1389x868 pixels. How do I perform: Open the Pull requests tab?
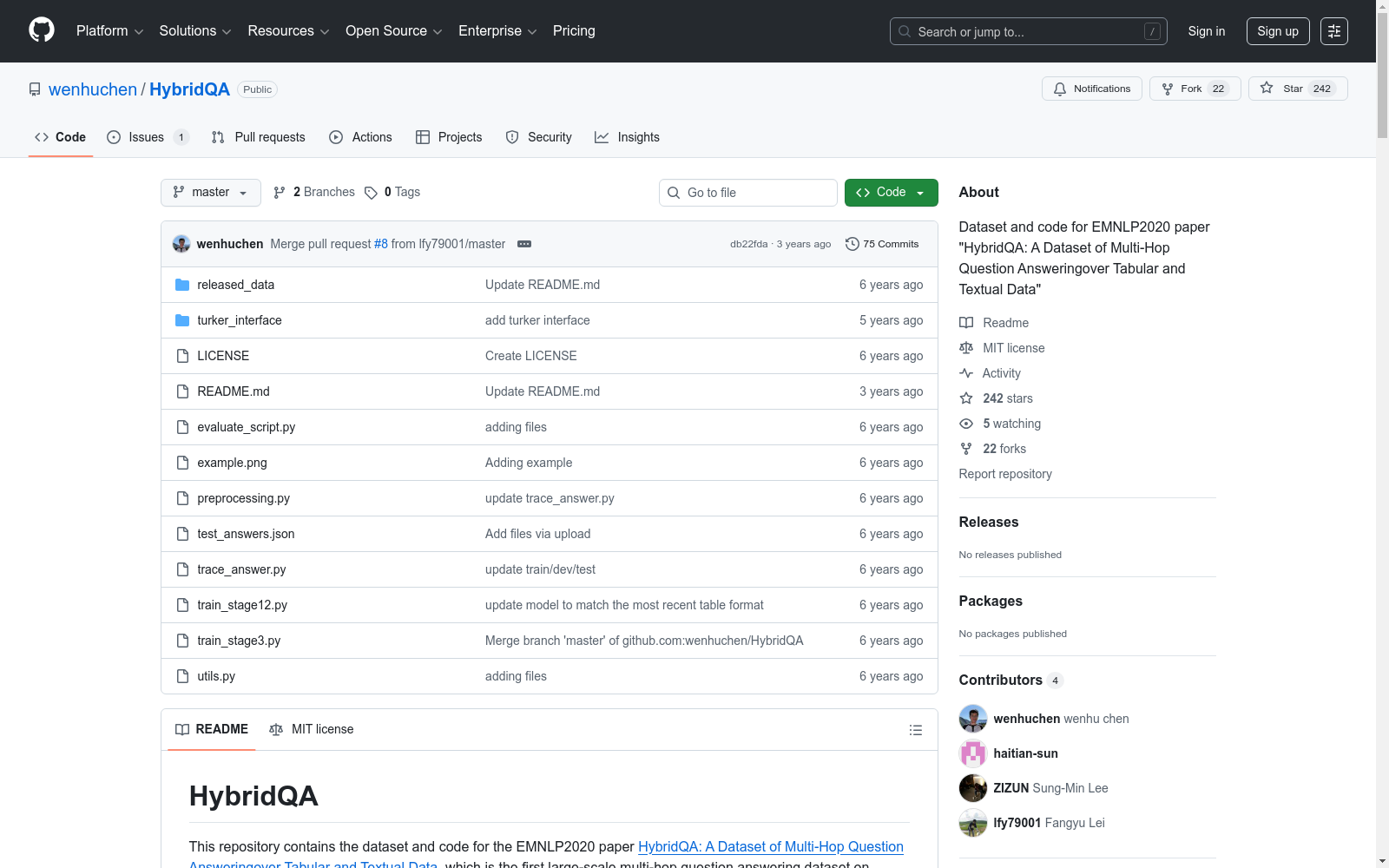259,137
